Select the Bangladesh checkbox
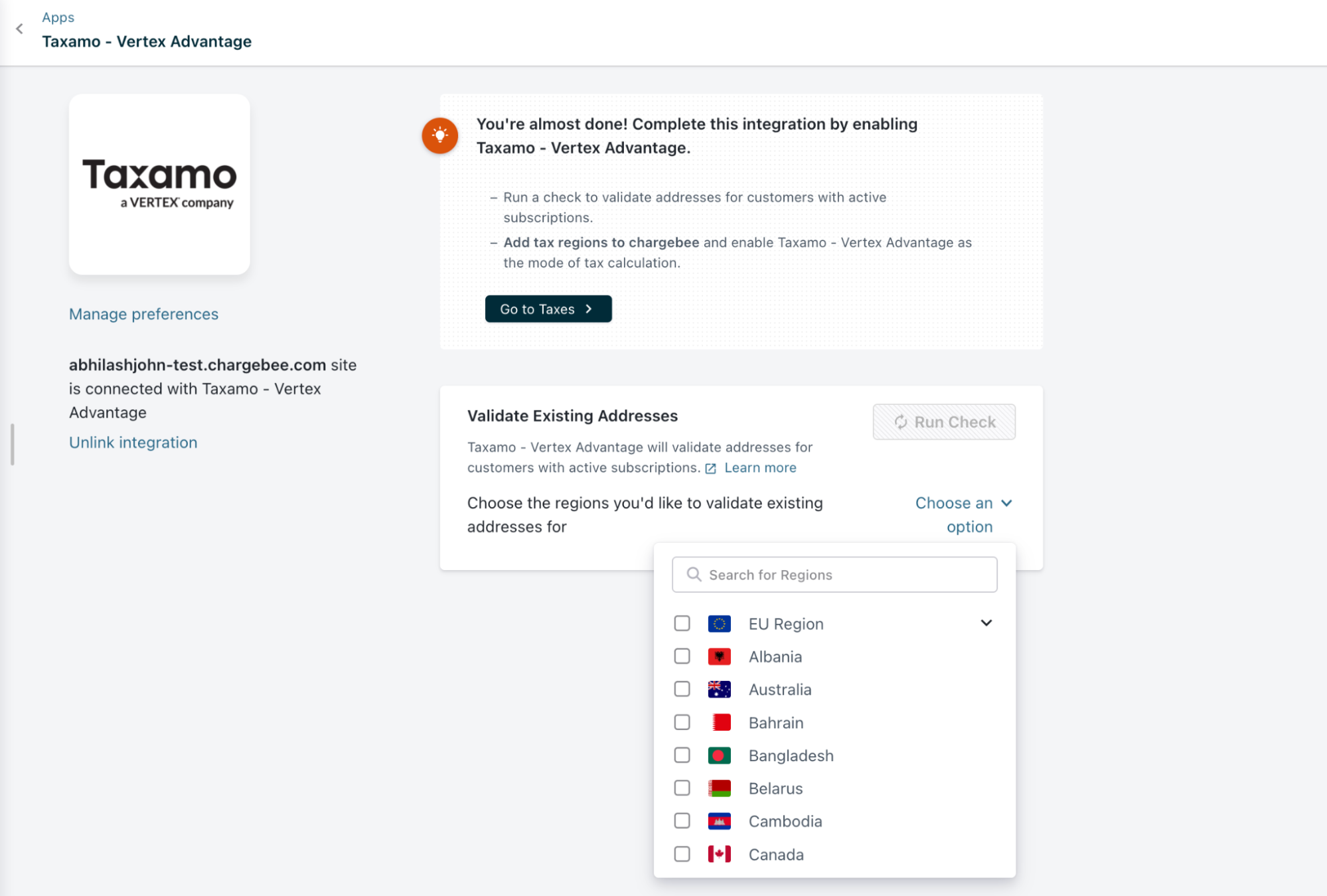 (x=682, y=755)
